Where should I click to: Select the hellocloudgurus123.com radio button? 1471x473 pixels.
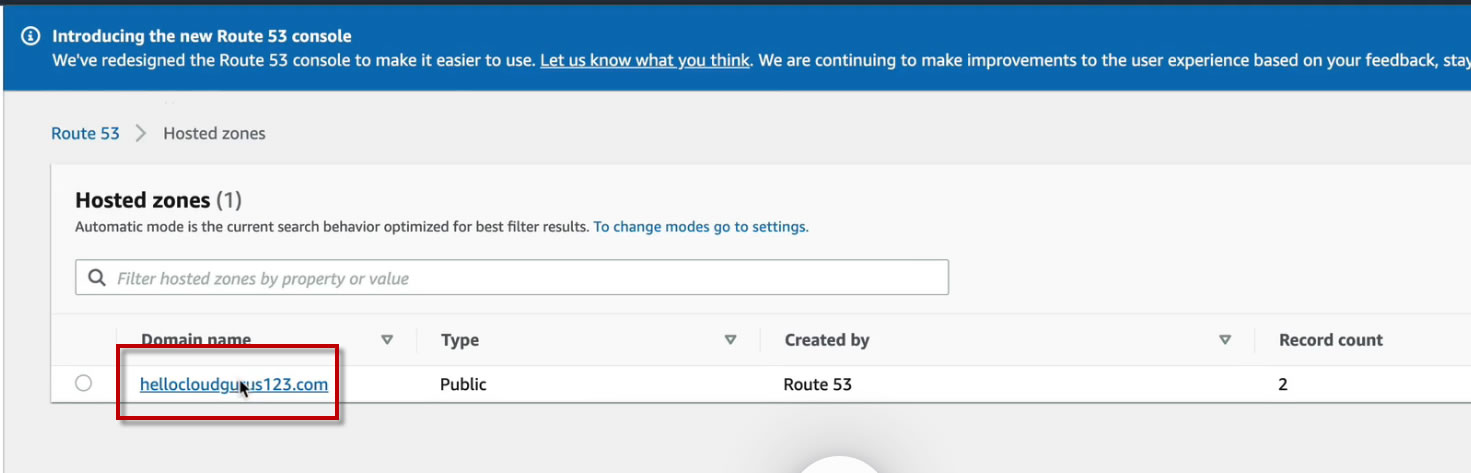click(83, 383)
